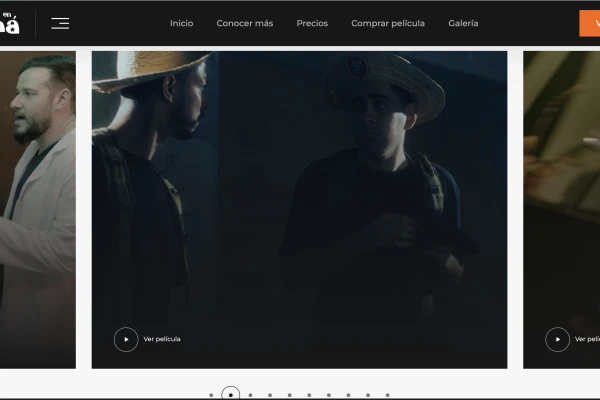The image size is (600, 400).
Task: Play the center slide's movie circle icon
Action: coord(126,340)
